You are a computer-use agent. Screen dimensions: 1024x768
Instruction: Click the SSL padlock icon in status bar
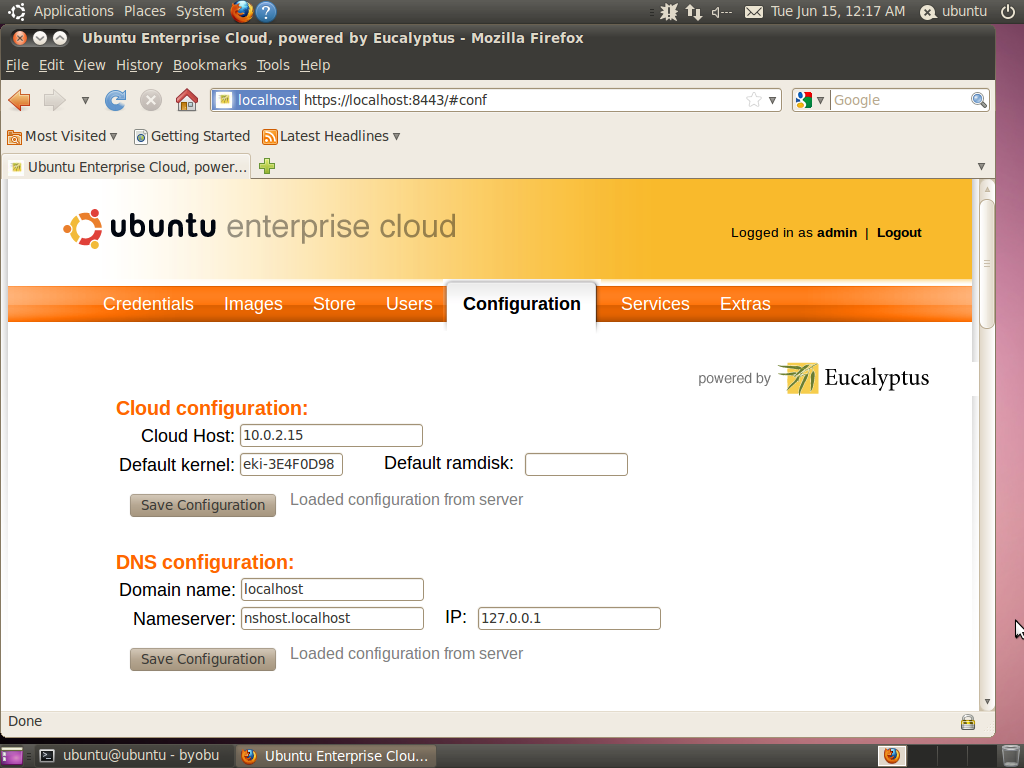coord(968,722)
